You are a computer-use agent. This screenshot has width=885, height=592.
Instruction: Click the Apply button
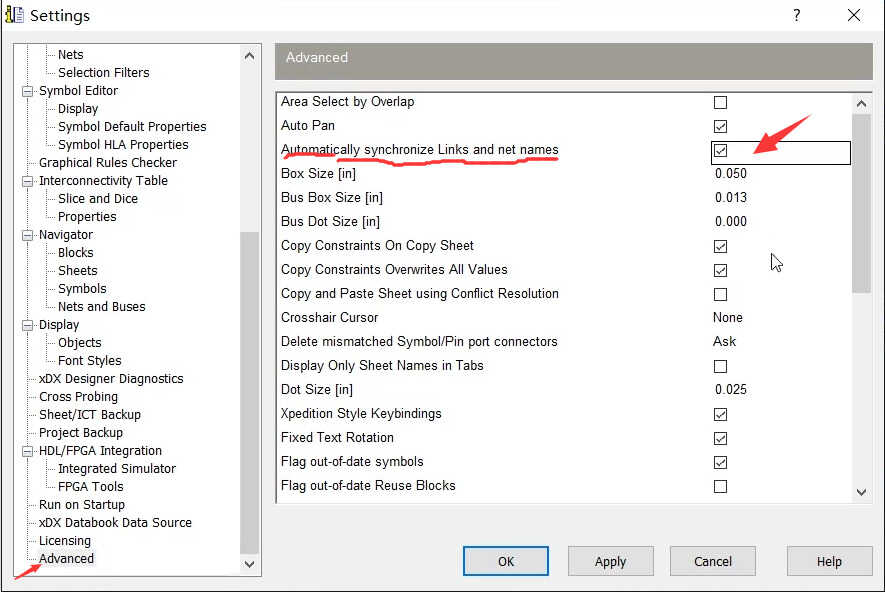point(611,562)
